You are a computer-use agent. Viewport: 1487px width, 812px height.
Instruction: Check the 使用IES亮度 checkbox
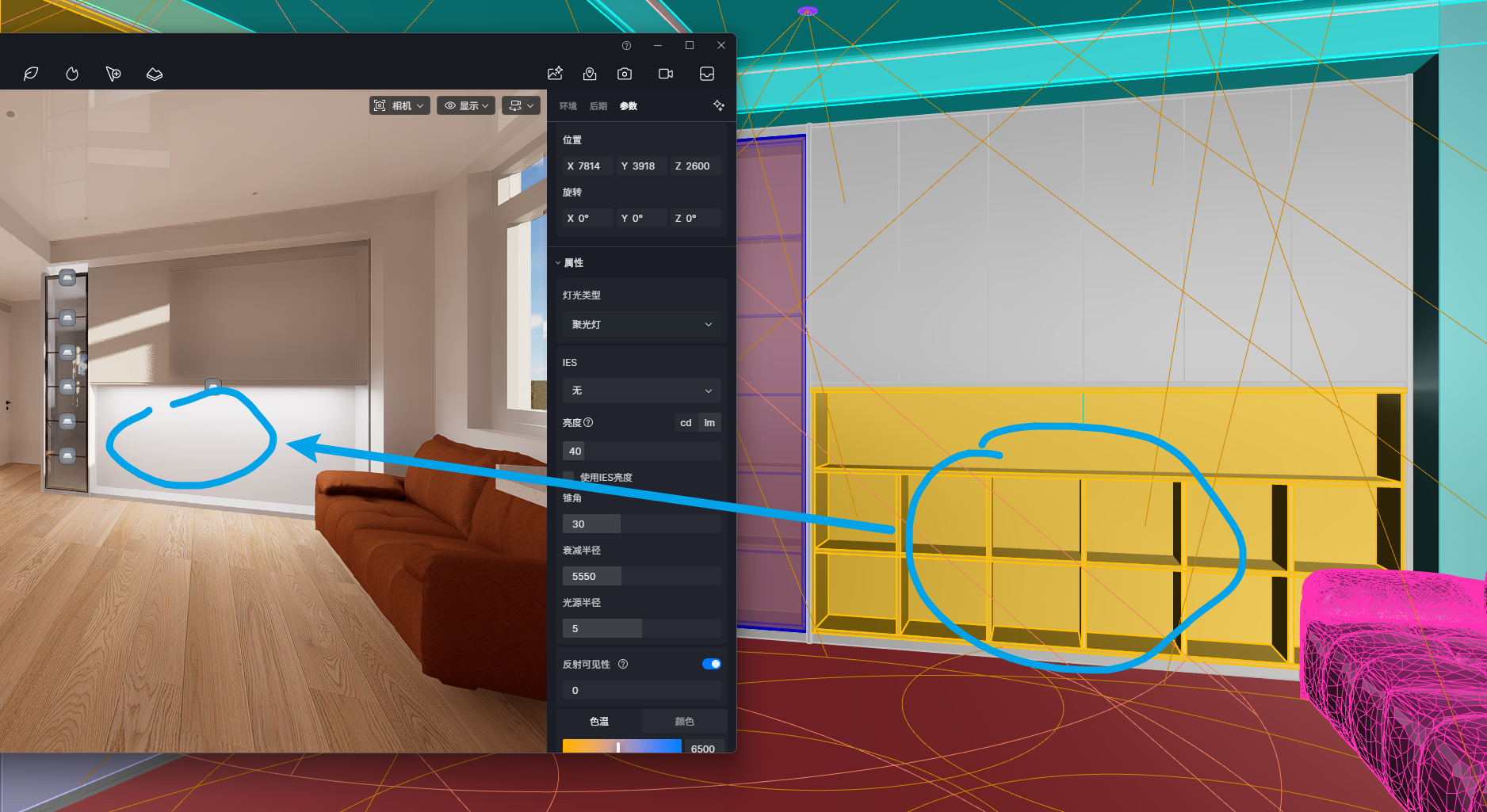point(568,477)
